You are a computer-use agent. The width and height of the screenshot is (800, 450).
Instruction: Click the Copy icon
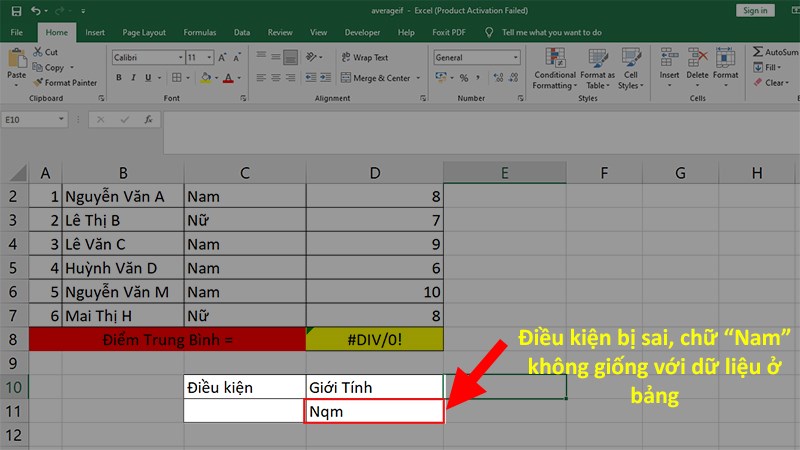coord(38,67)
